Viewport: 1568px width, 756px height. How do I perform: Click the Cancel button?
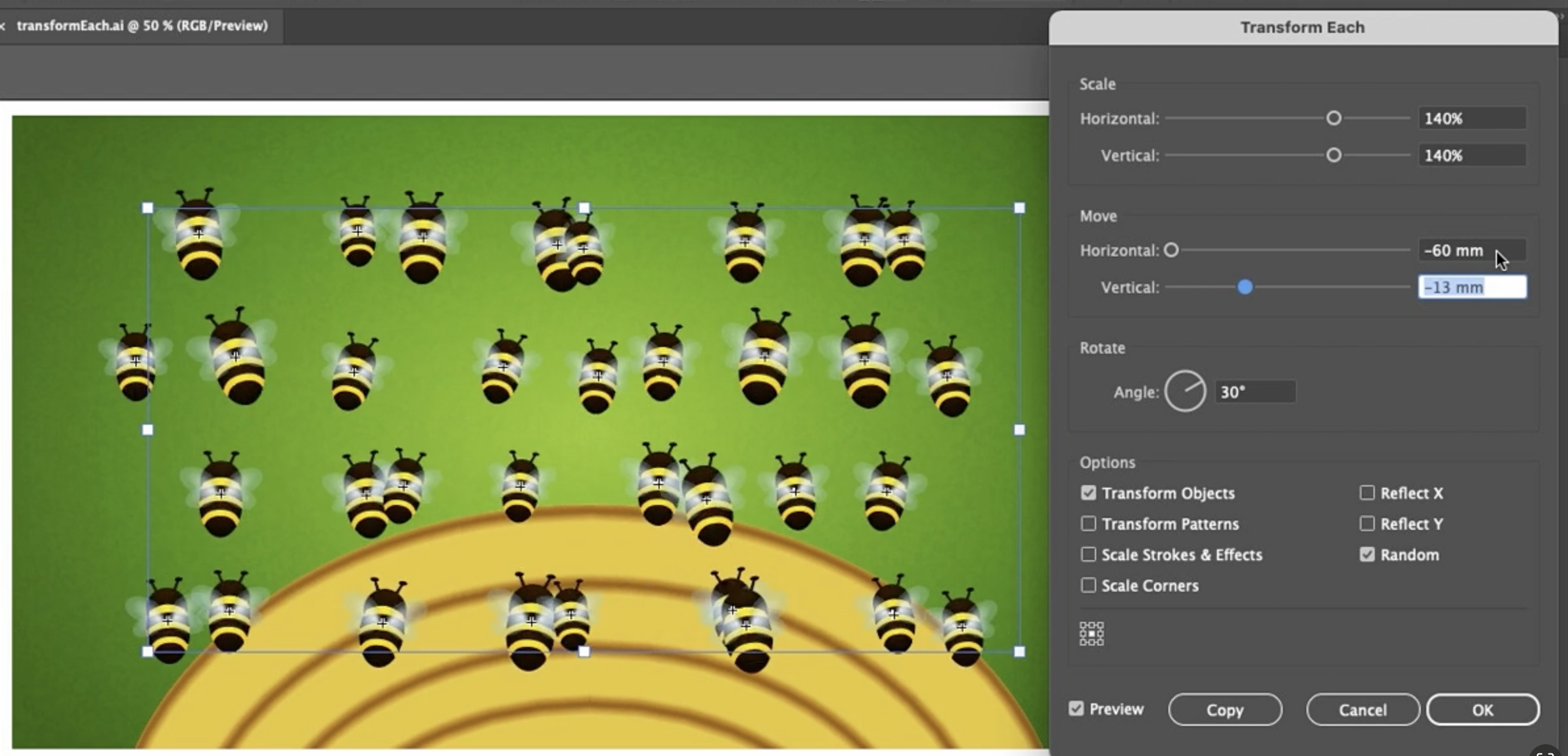(1362, 710)
